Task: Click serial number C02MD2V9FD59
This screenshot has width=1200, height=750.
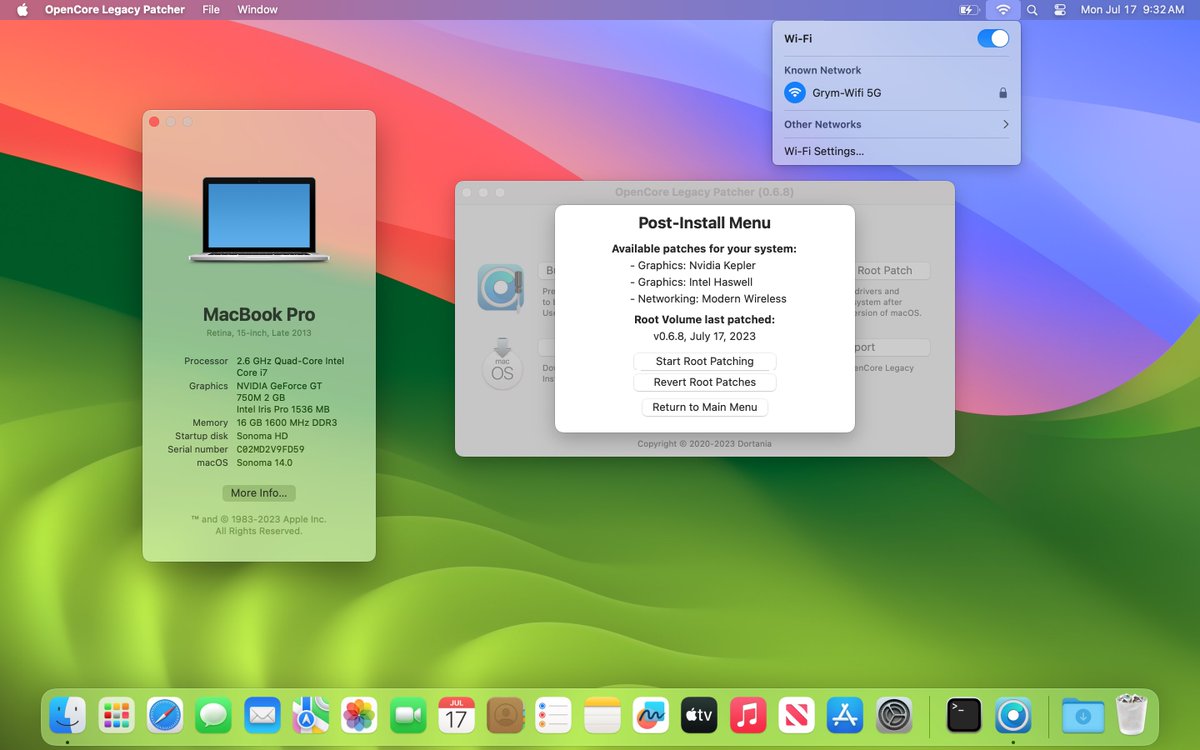Action: click(271, 450)
